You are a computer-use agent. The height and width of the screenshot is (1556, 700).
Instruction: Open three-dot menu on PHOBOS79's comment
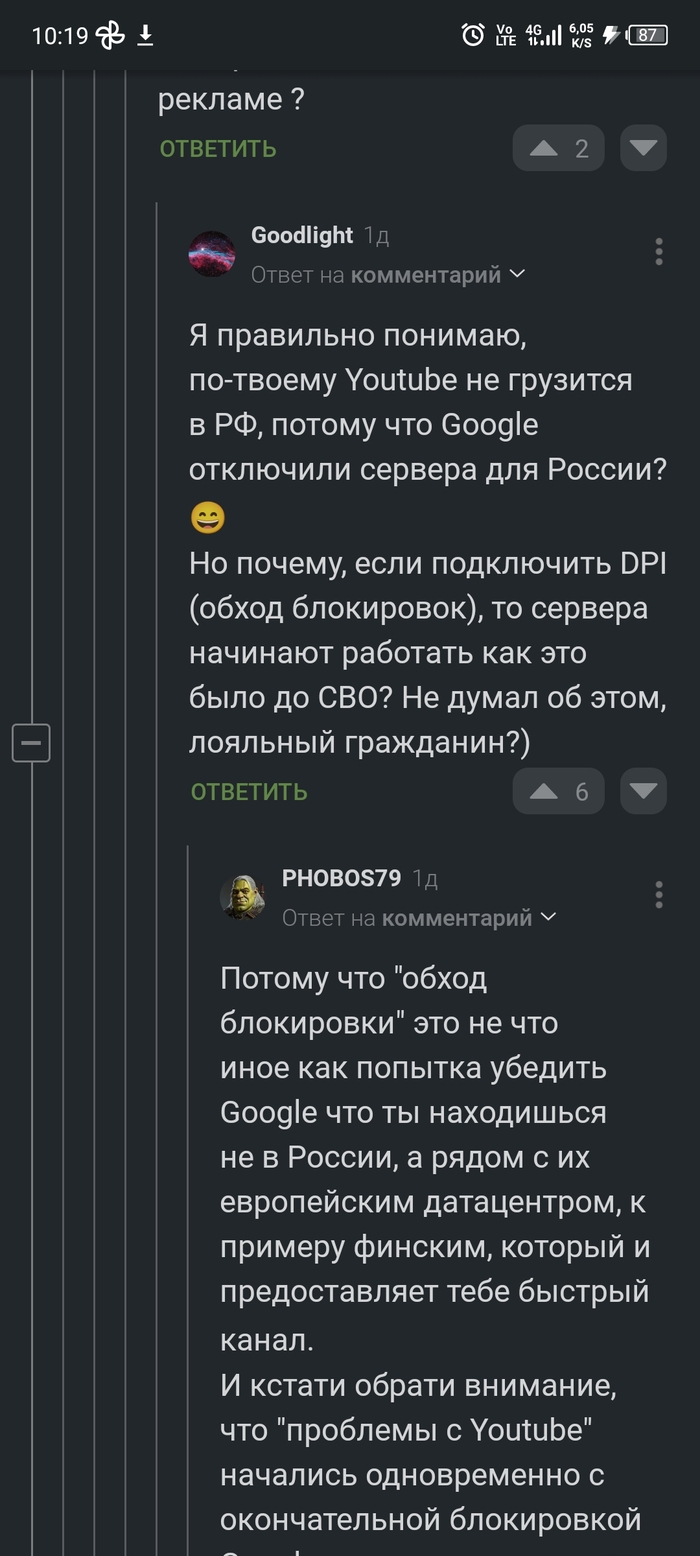658,895
